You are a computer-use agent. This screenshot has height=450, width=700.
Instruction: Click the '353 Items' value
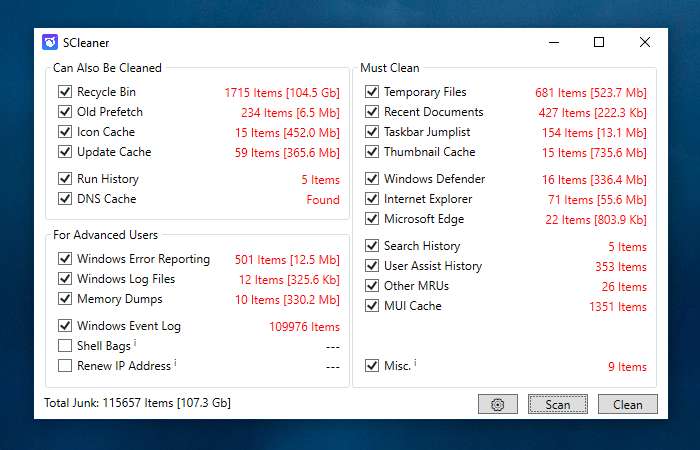click(x=621, y=267)
